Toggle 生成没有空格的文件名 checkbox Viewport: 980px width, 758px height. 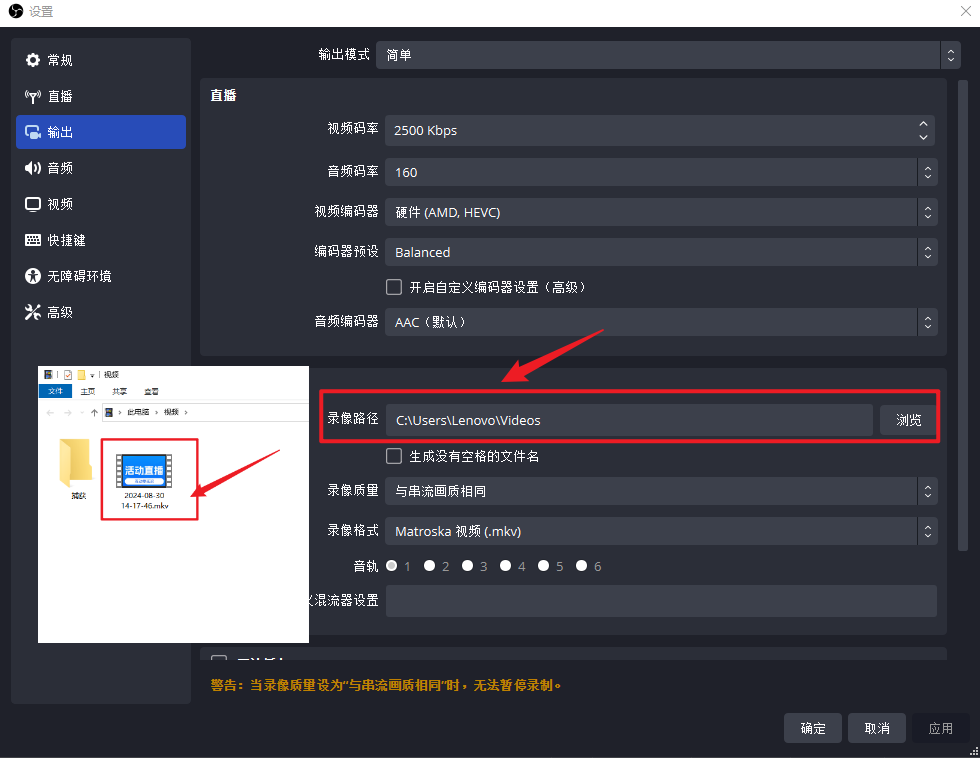[x=394, y=456]
